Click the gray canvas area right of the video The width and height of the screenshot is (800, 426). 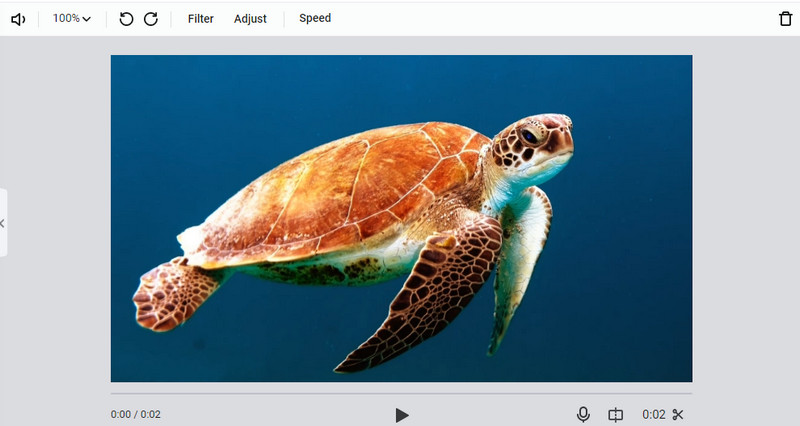pos(745,220)
